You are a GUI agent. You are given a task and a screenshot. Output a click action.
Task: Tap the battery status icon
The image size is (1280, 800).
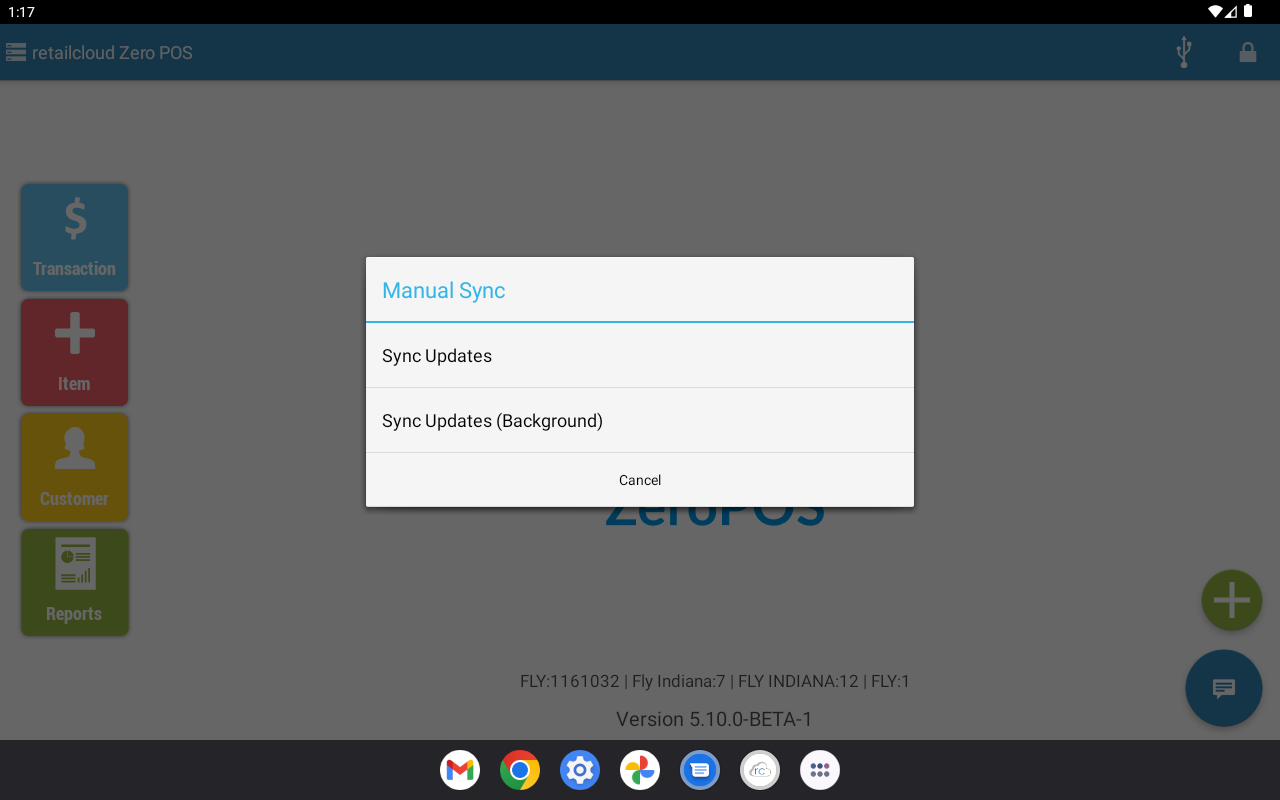coord(1248,12)
